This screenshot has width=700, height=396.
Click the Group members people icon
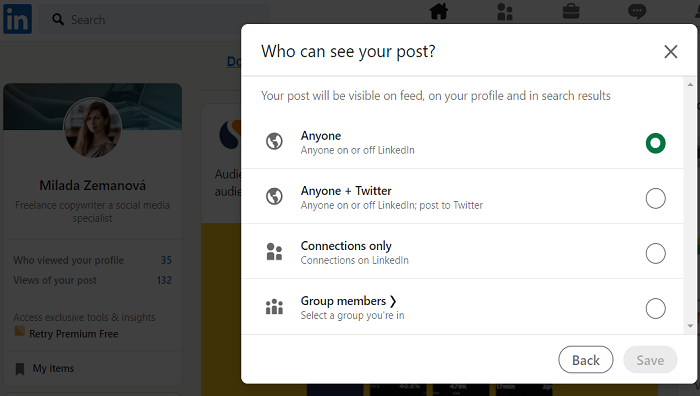click(x=274, y=307)
